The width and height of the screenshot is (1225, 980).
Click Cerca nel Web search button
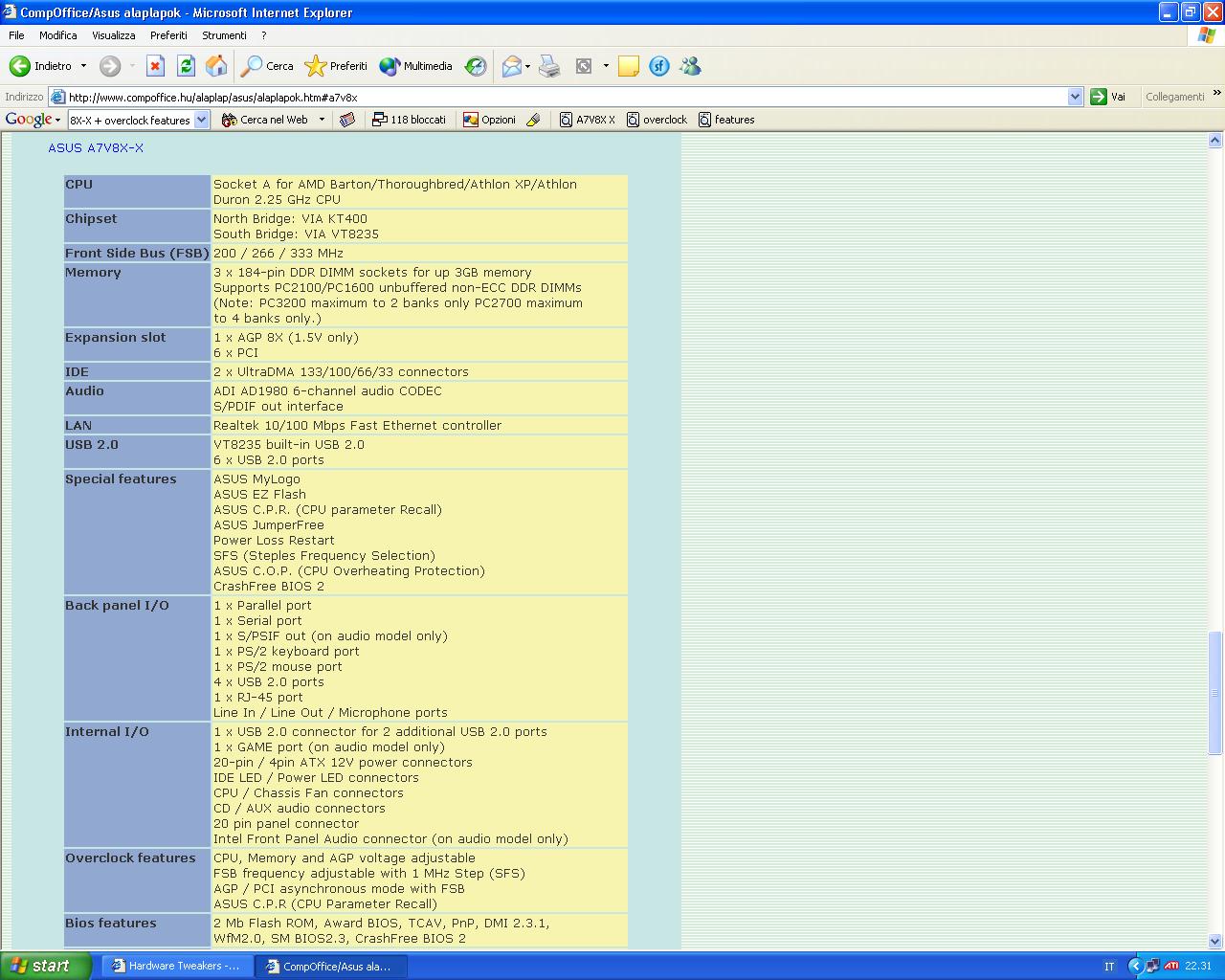pyautogui.click(x=264, y=120)
